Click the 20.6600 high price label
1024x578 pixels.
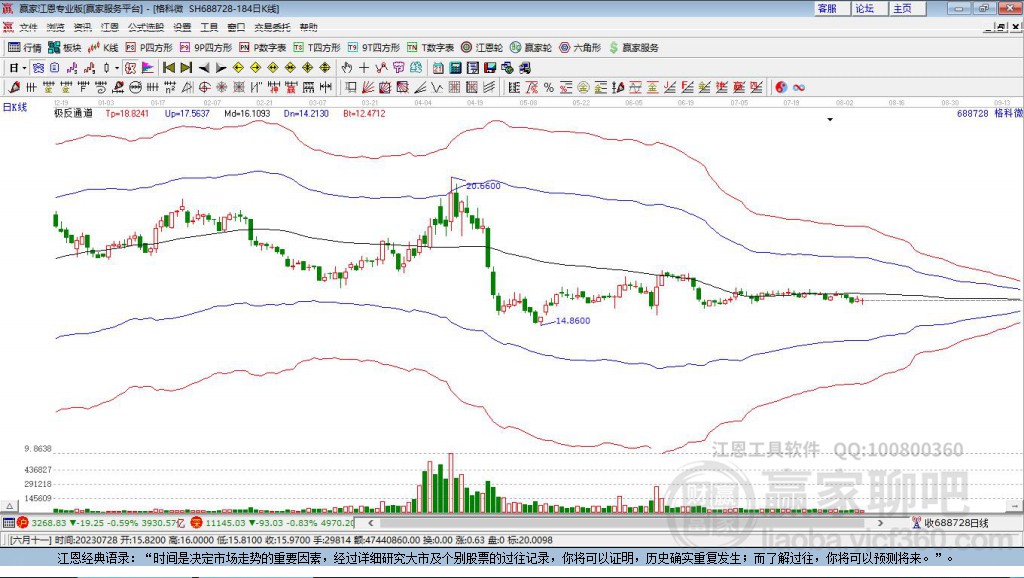483,185
